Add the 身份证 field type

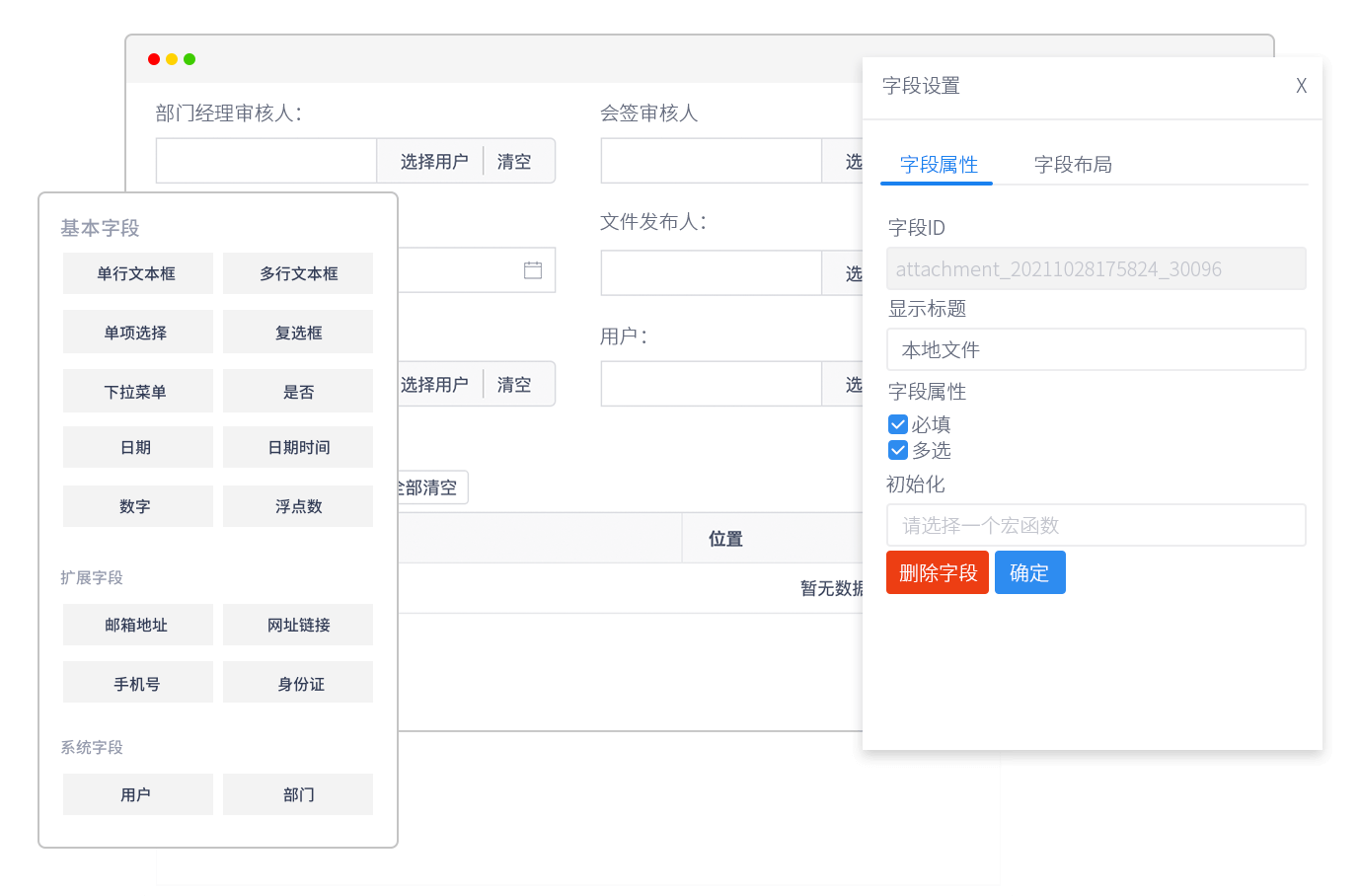(298, 684)
